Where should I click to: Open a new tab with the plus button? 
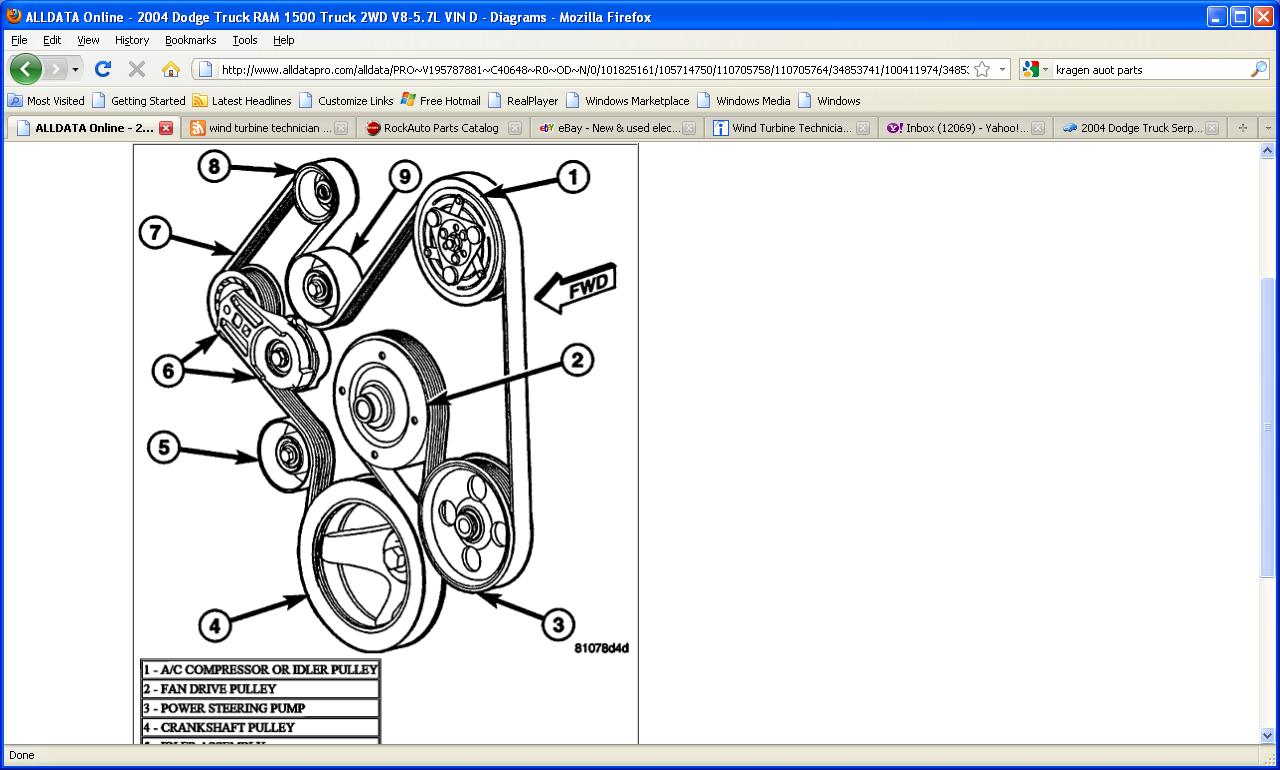[x=1242, y=128]
